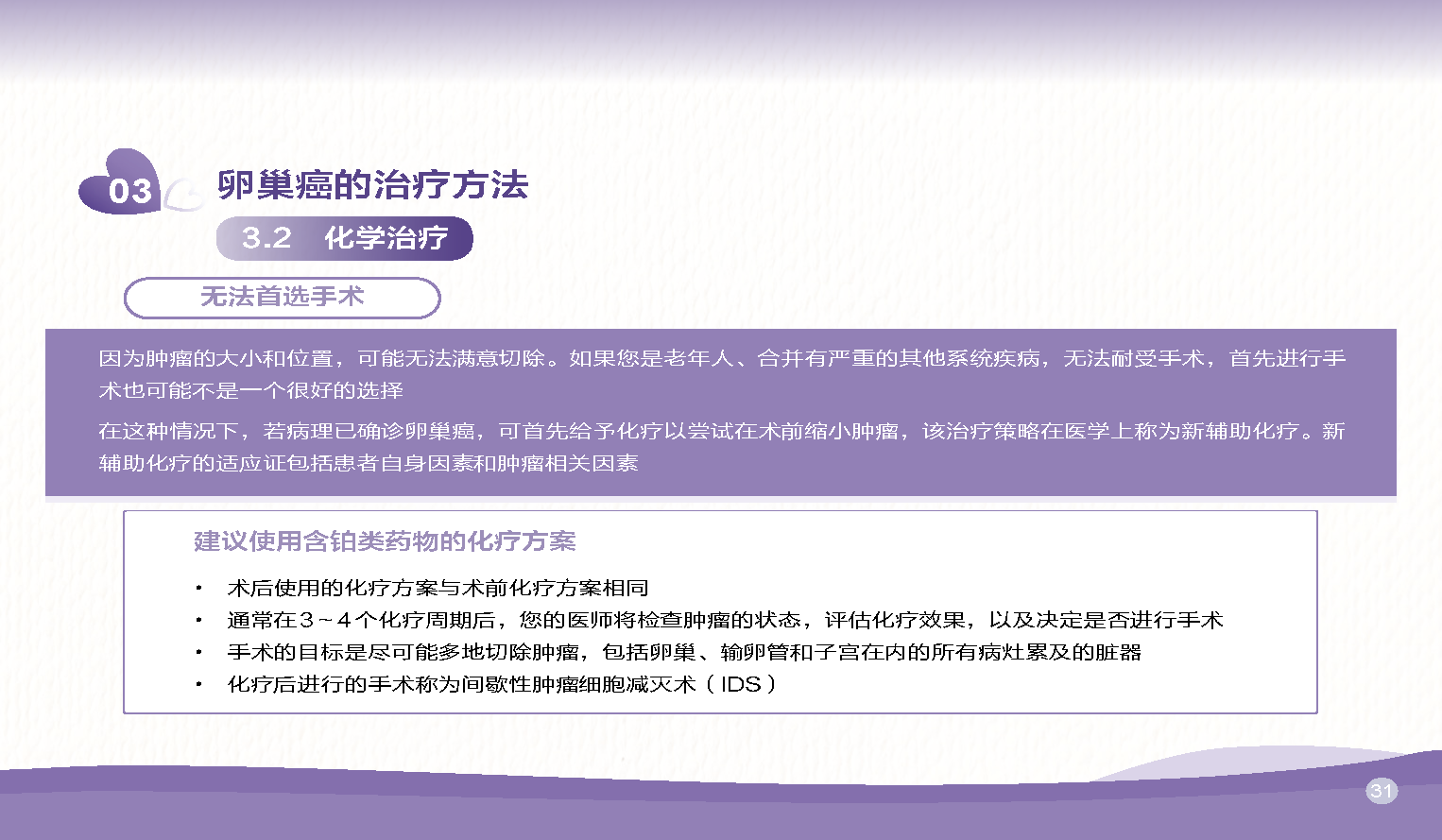Select the bullet text 术后使用的化疗方案与术前化疗方案相同

pyautogui.click(x=438, y=589)
